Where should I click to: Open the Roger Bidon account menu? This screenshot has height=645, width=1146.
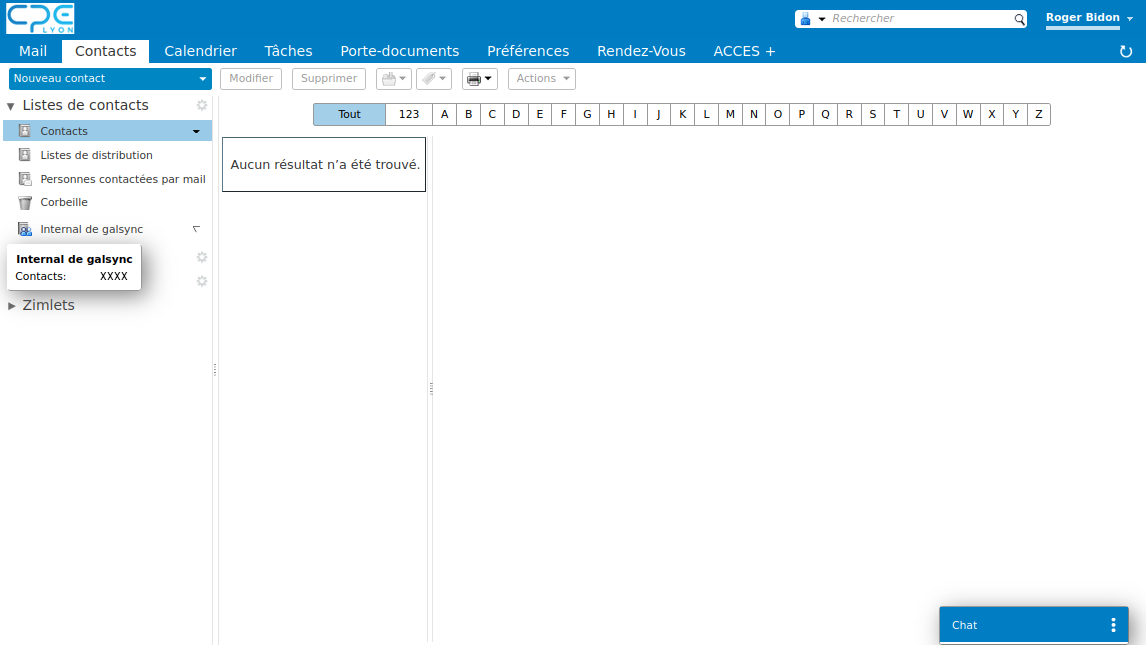coord(1089,18)
